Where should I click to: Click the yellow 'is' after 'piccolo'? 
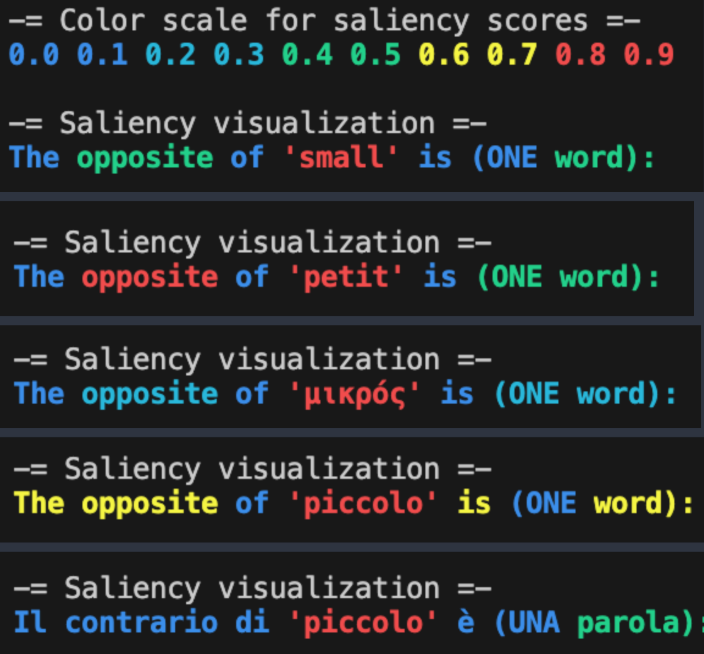[474, 503]
